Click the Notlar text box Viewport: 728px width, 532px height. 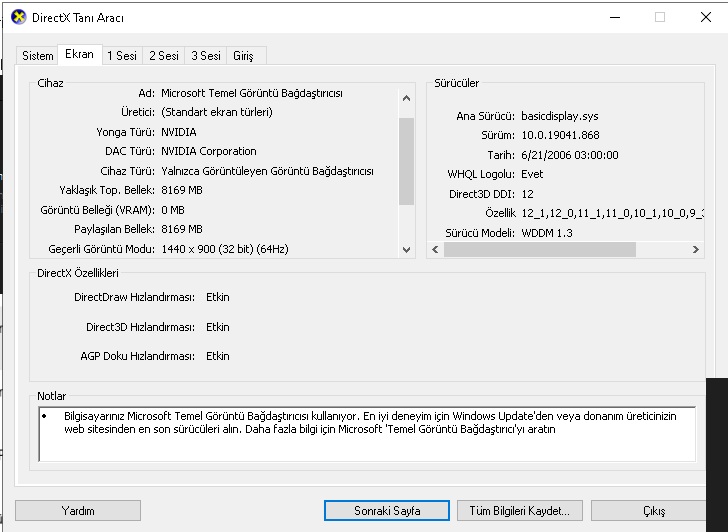pos(367,434)
